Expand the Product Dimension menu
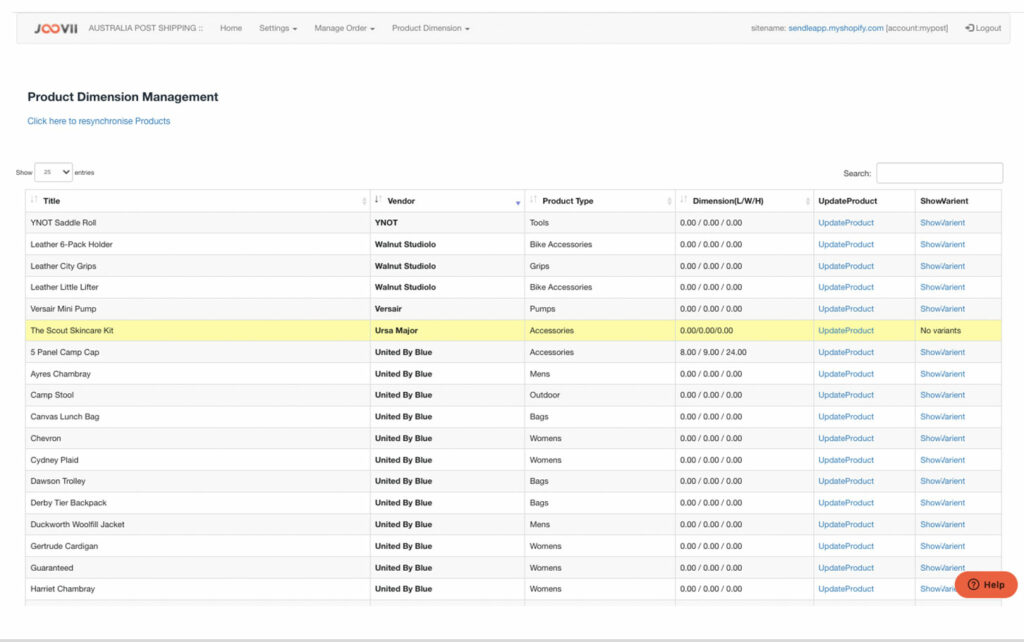1024x642 pixels. point(430,28)
